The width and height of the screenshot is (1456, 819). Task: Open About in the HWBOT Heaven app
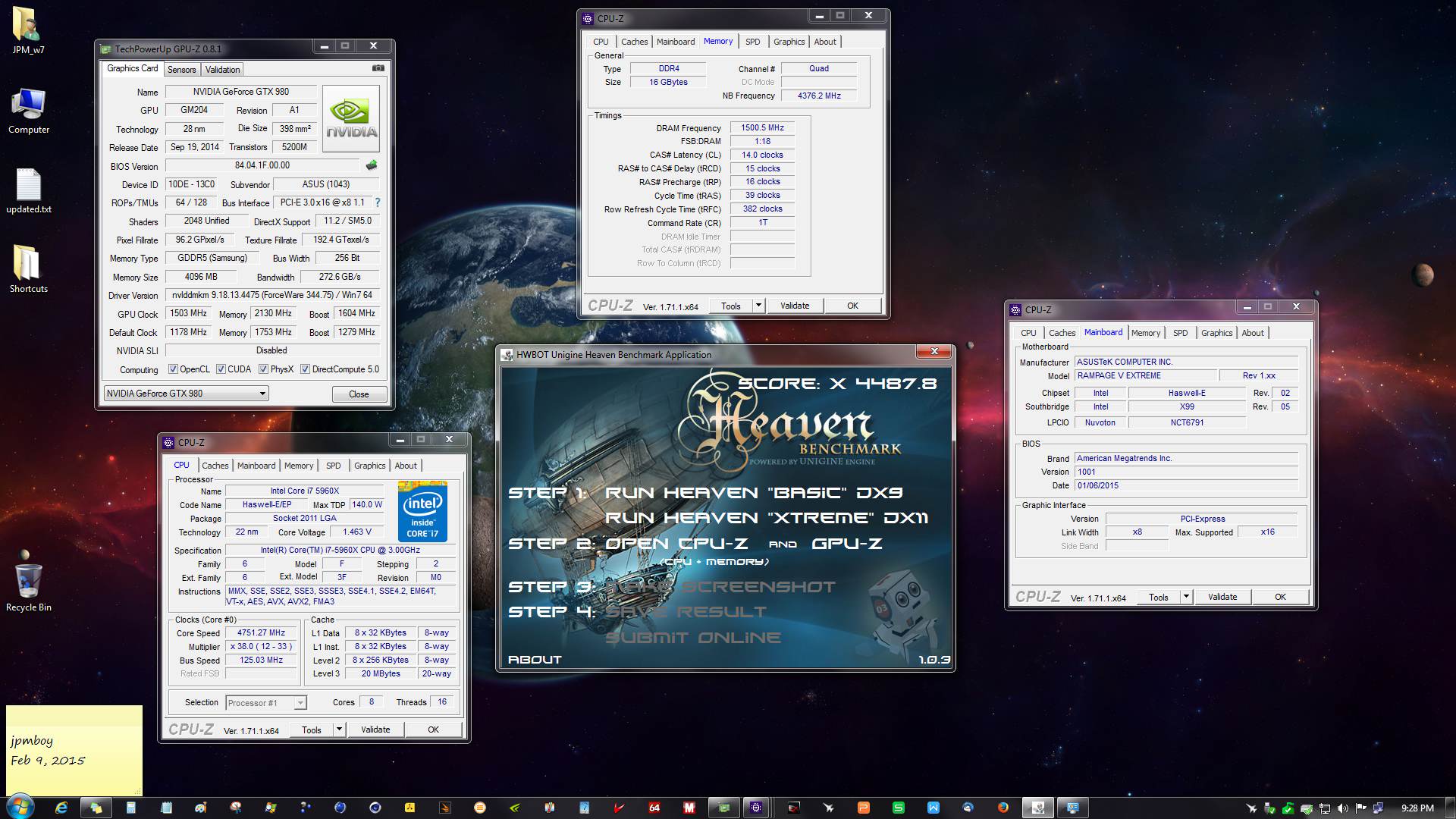pos(535,660)
